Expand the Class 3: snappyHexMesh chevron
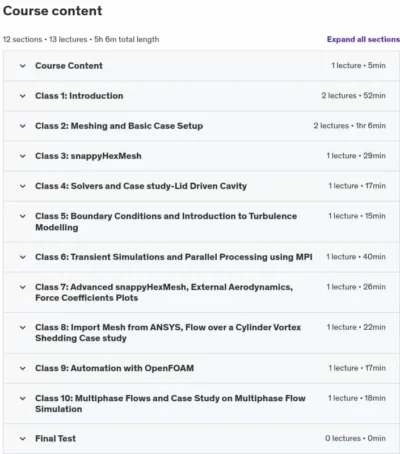 tap(23, 156)
